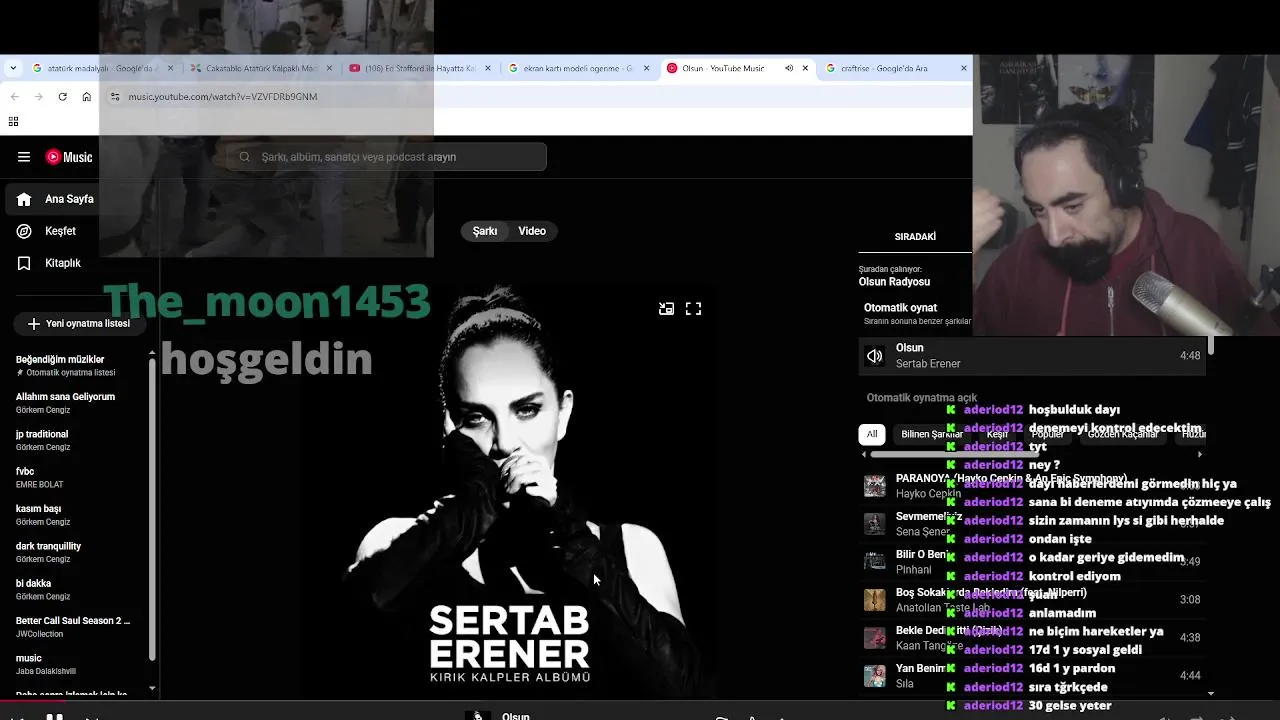1280x720 pixels.
Task: Open music playlist by Jaba Dalakishvili
Action: click(46, 664)
